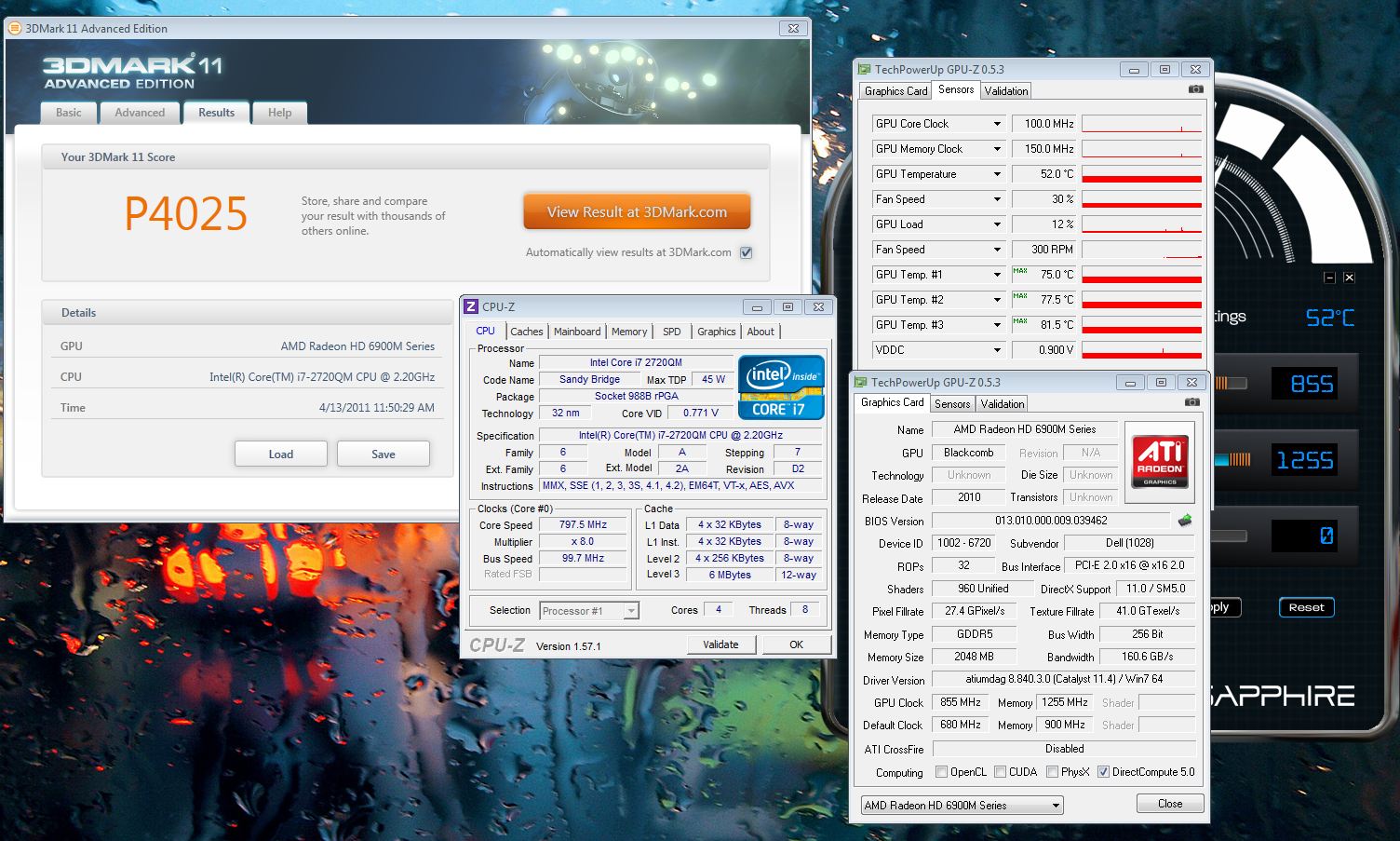Click the GPU Temp. #2 77.5 °C reading

pos(1043,300)
